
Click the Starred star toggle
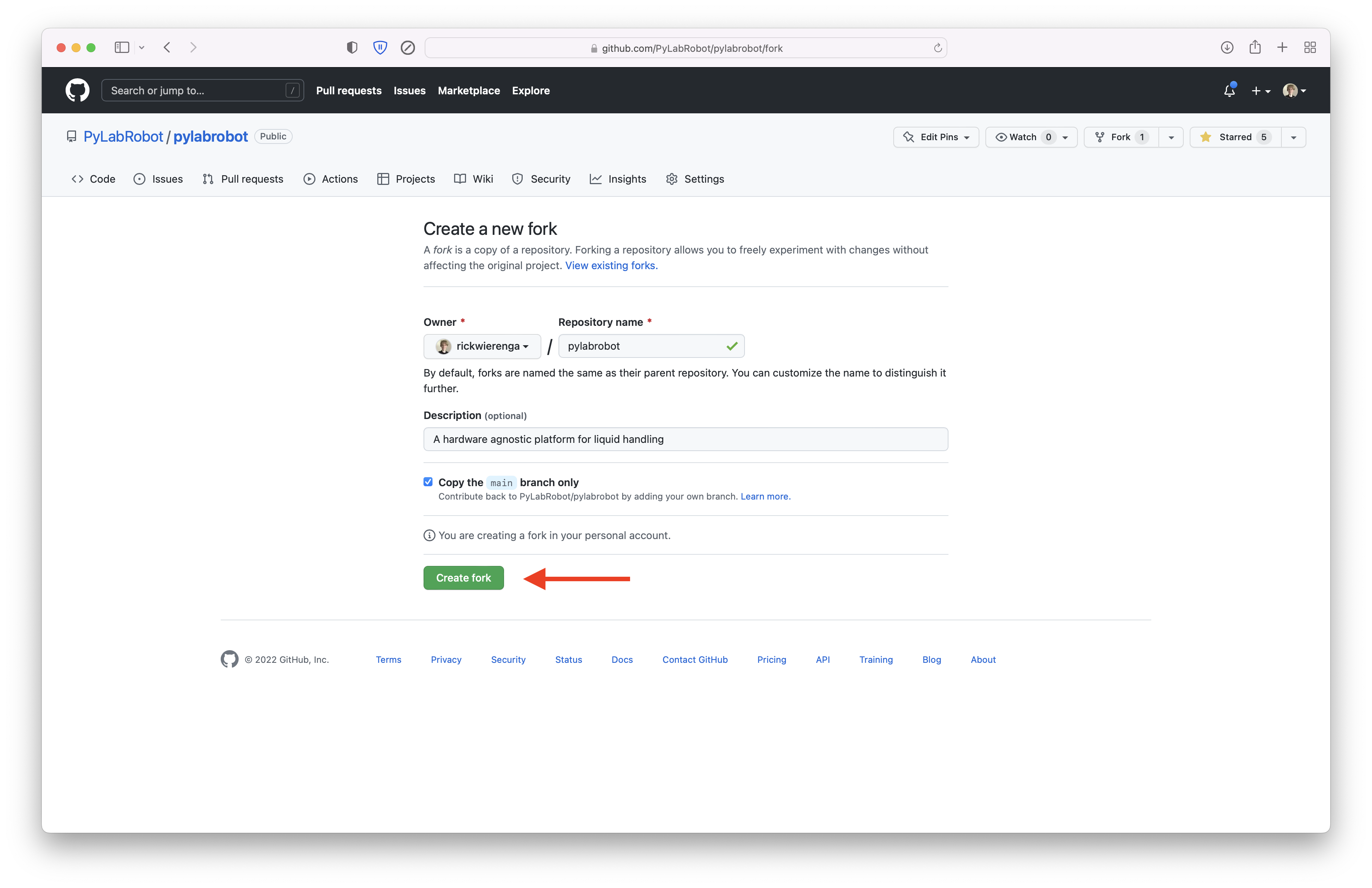point(1234,137)
